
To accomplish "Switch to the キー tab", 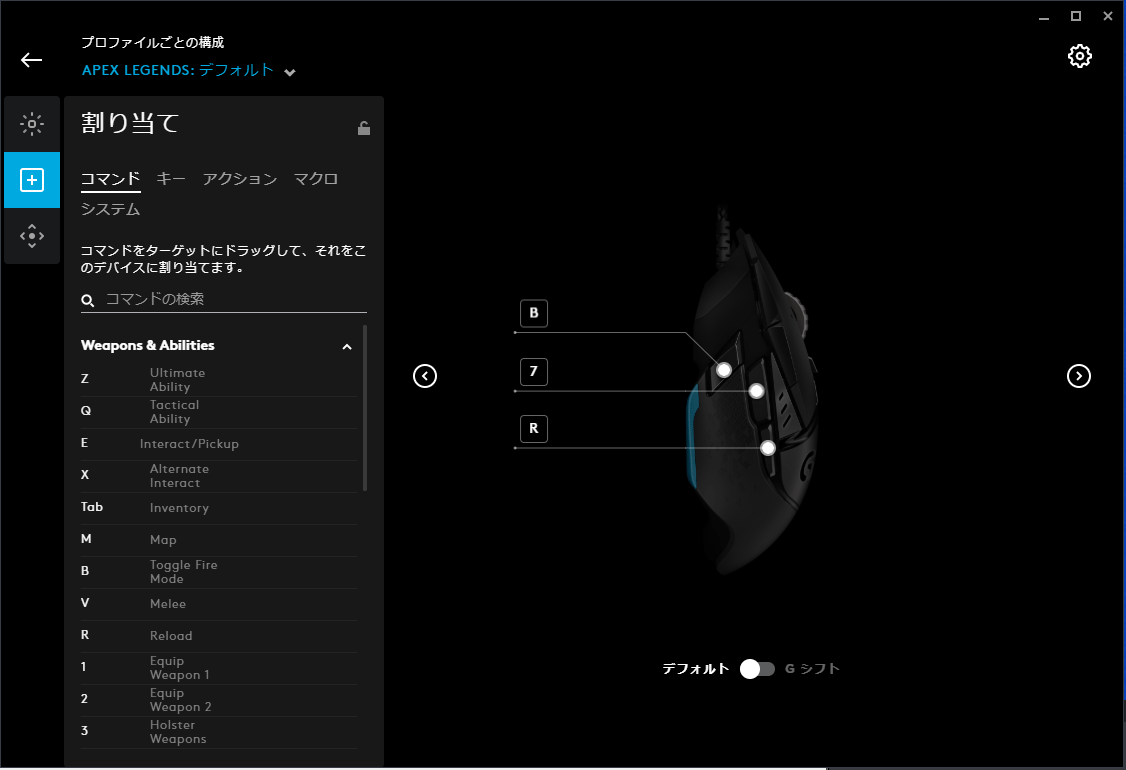I will pyautogui.click(x=171, y=179).
